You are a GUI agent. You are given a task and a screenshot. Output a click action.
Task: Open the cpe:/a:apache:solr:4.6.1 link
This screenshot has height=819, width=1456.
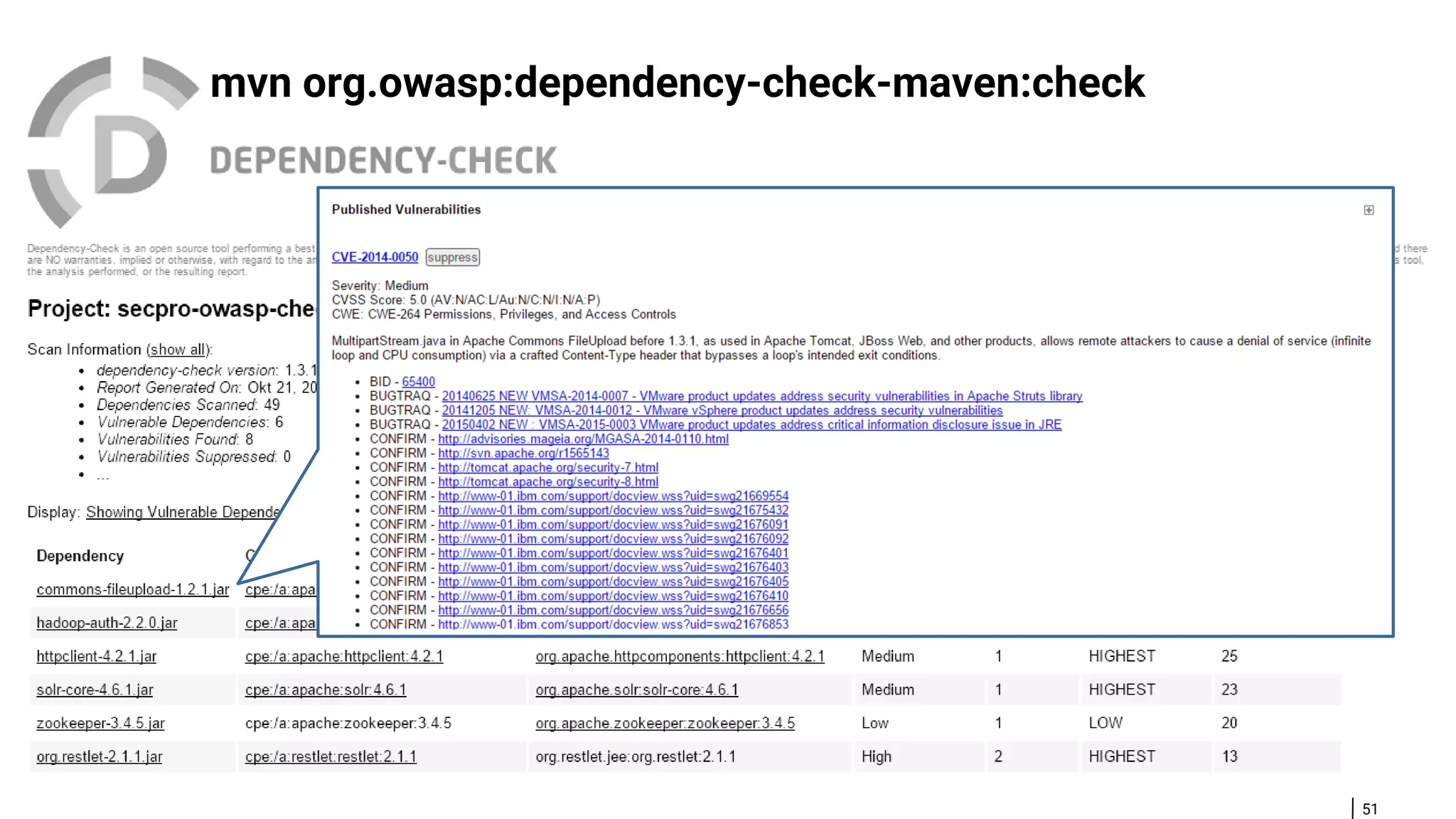coord(326,690)
